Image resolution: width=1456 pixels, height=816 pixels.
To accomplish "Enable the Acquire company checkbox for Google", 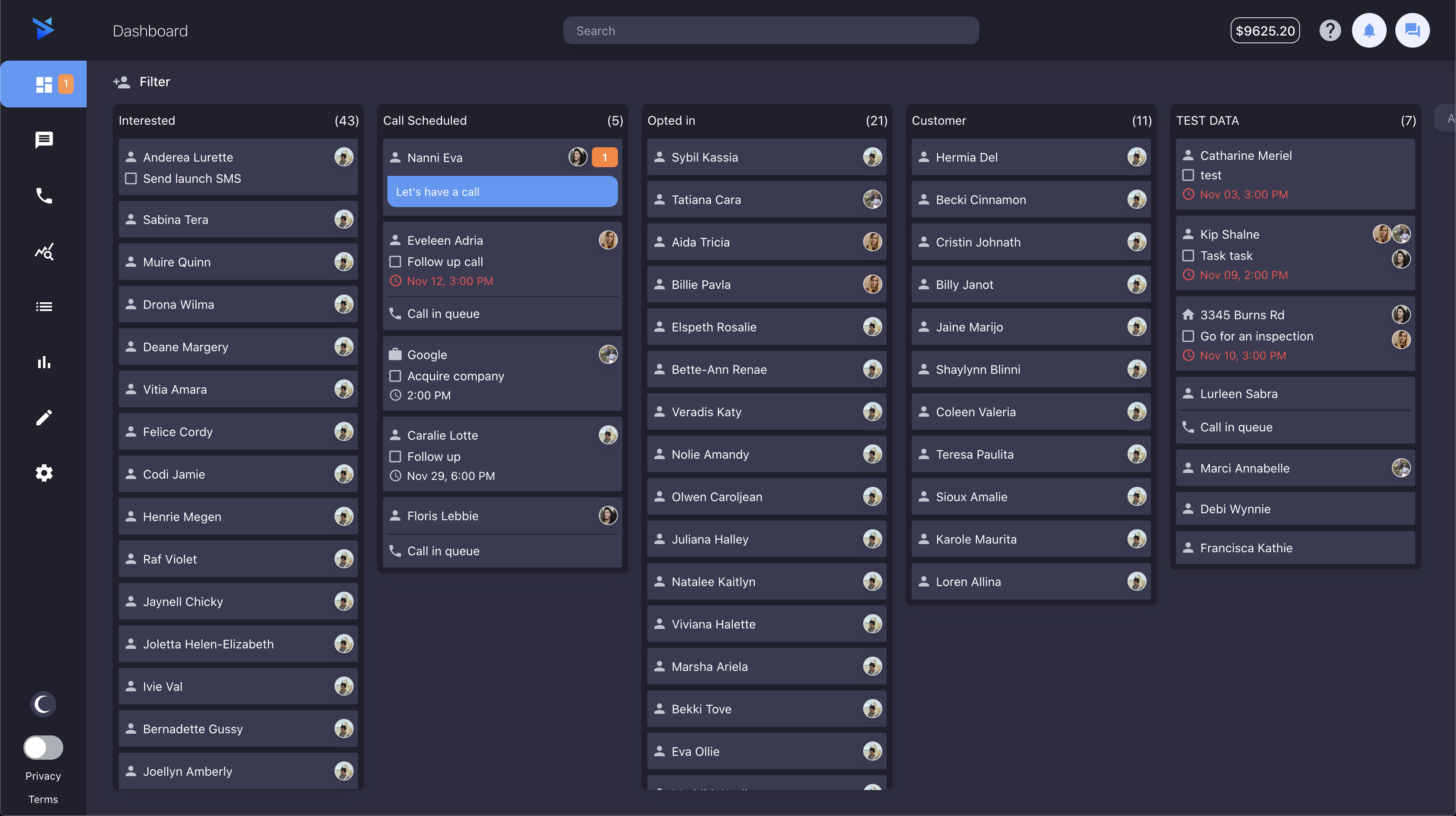I will point(395,375).
